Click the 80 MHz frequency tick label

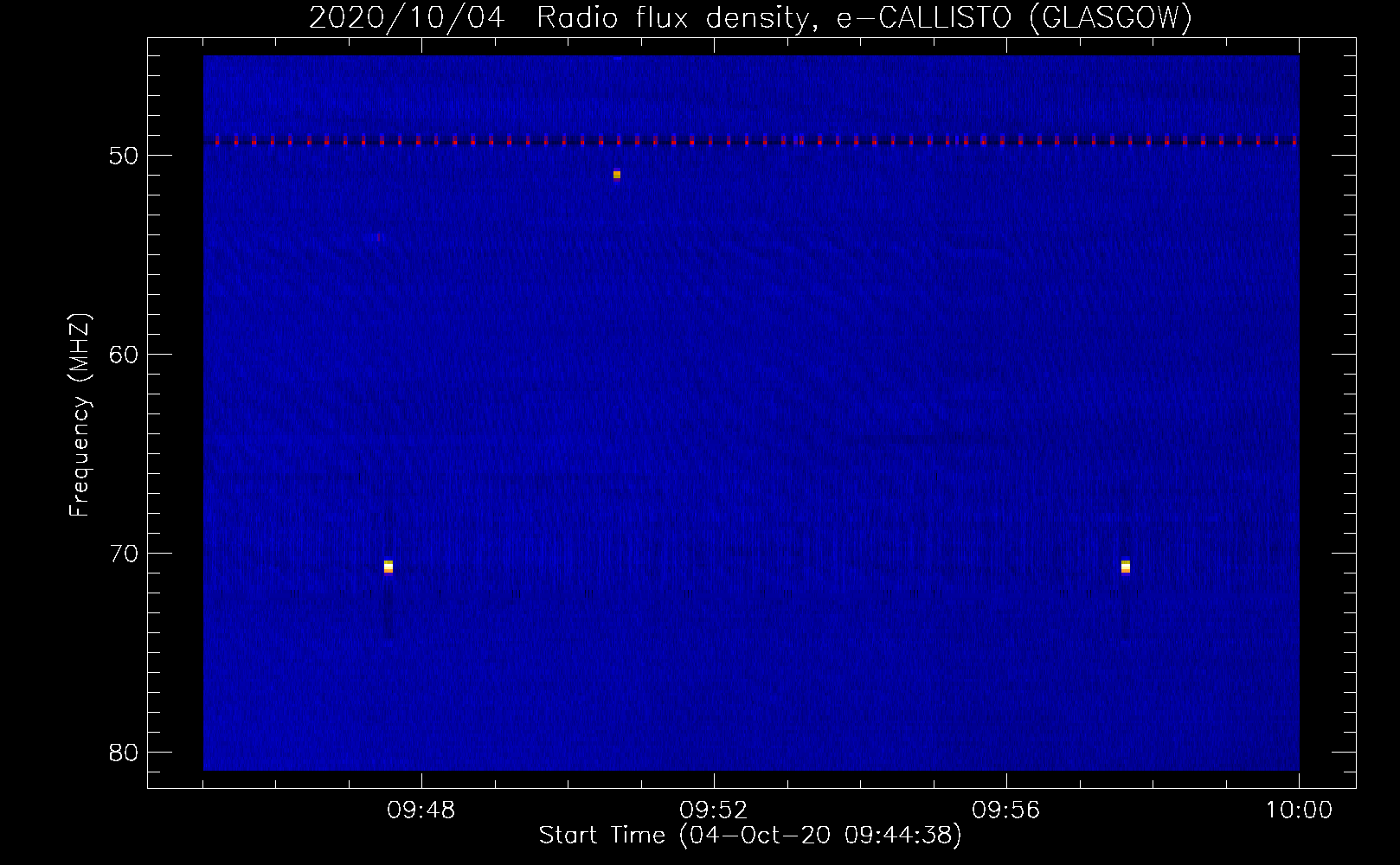pos(125,753)
